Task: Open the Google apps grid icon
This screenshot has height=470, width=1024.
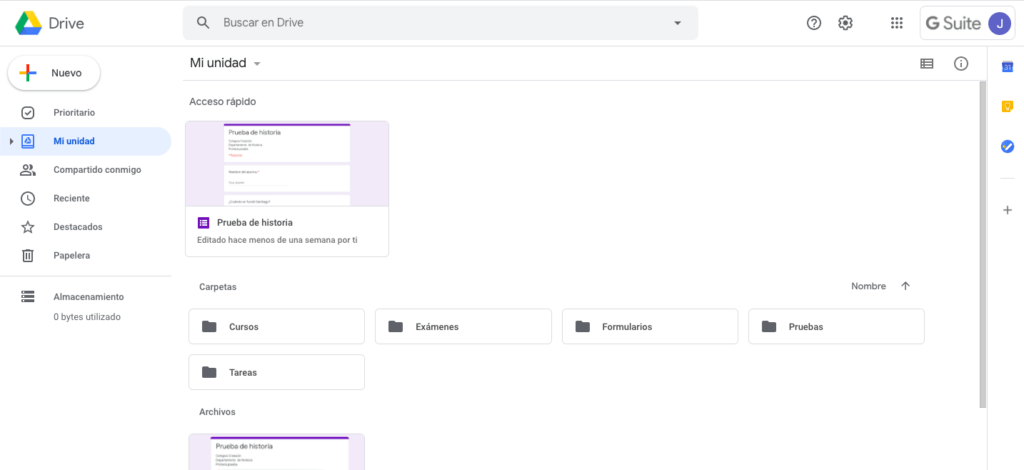Action: coord(896,23)
